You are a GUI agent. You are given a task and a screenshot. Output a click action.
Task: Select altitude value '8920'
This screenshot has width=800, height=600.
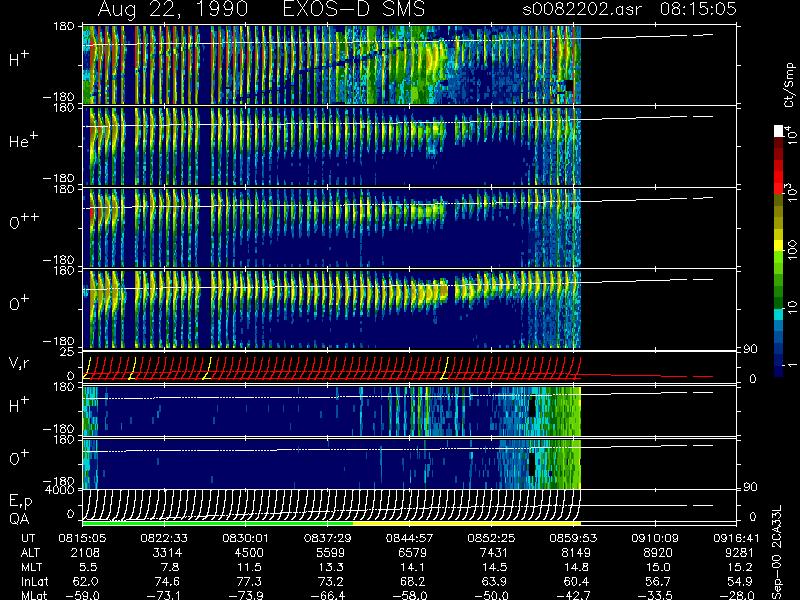(x=658, y=553)
